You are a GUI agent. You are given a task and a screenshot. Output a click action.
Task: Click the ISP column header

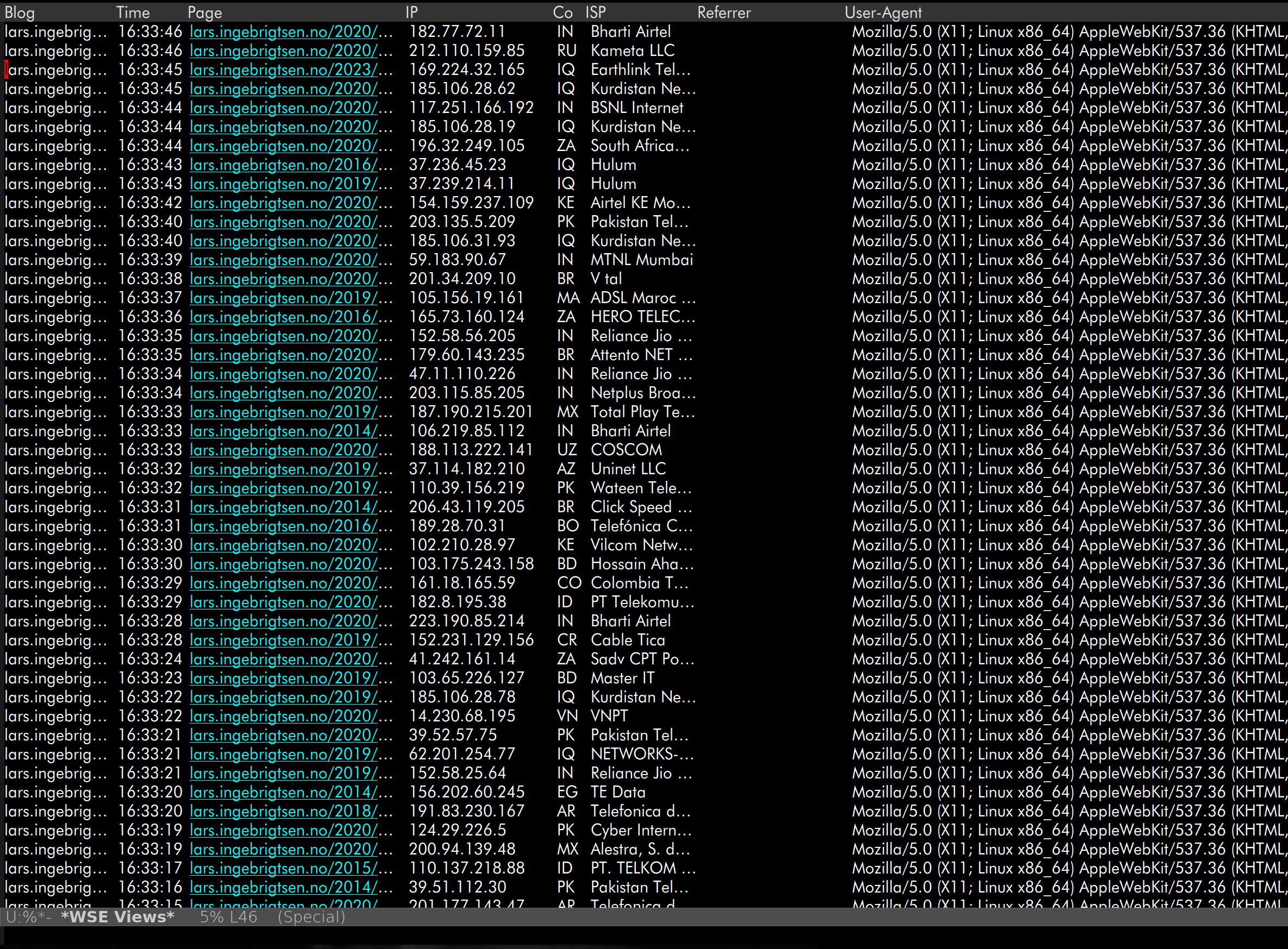(x=596, y=12)
